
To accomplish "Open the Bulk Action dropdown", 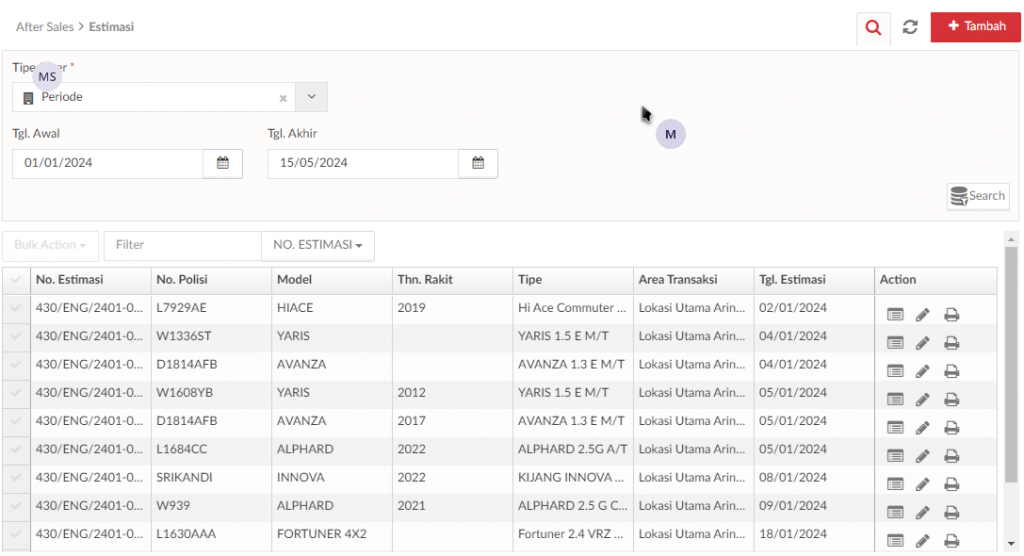I will (x=50, y=246).
